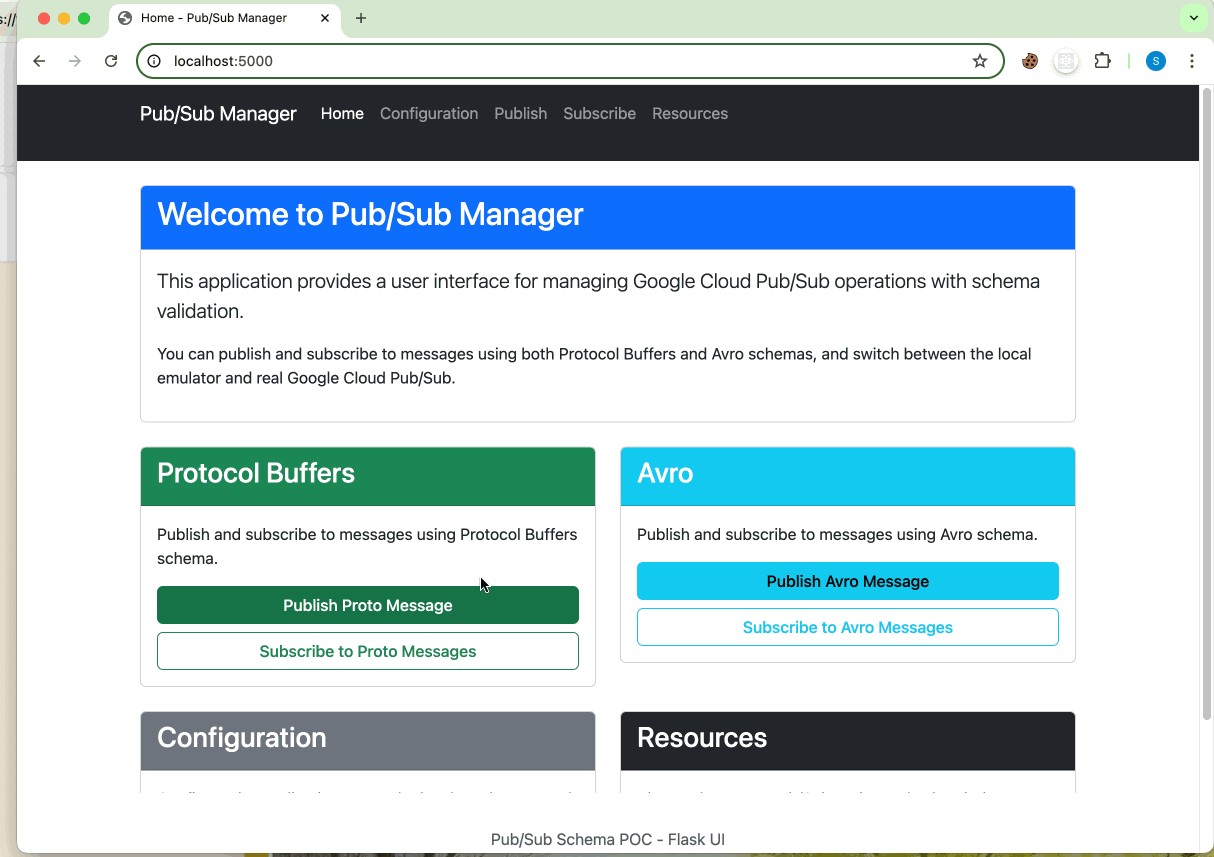Open a new tab with the plus button
This screenshot has height=857, width=1214.
tap(361, 18)
